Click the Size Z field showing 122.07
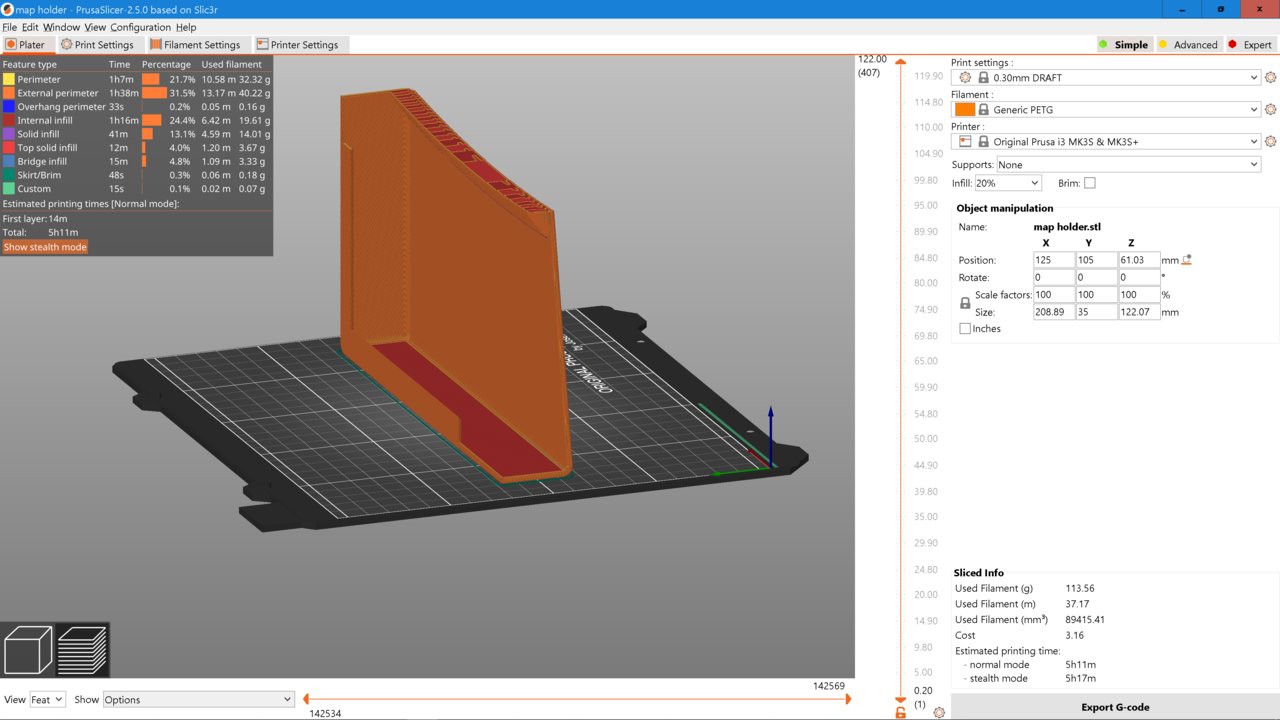 click(1138, 312)
